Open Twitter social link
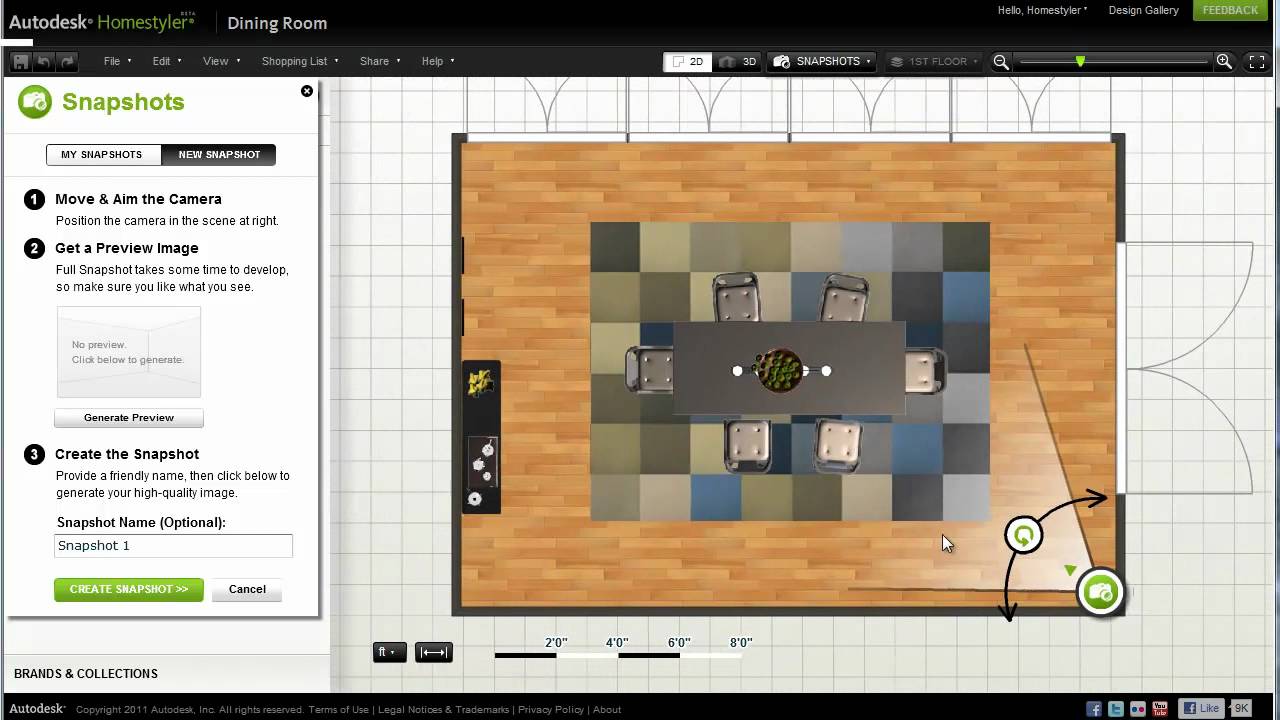Screen dimensions: 1280x720 (x=1116, y=708)
